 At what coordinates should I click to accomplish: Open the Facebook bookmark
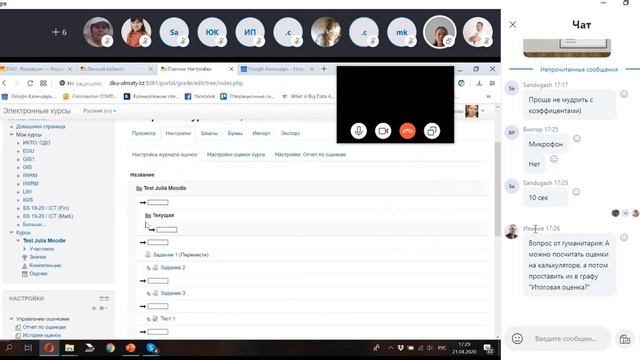[200, 97]
